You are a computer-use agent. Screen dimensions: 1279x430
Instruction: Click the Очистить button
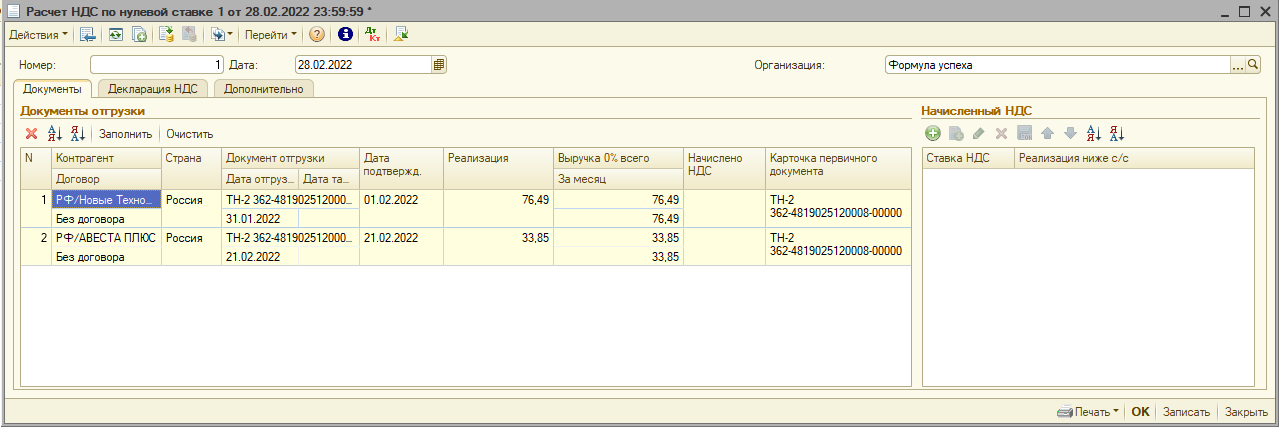pyautogui.click(x=190, y=134)
